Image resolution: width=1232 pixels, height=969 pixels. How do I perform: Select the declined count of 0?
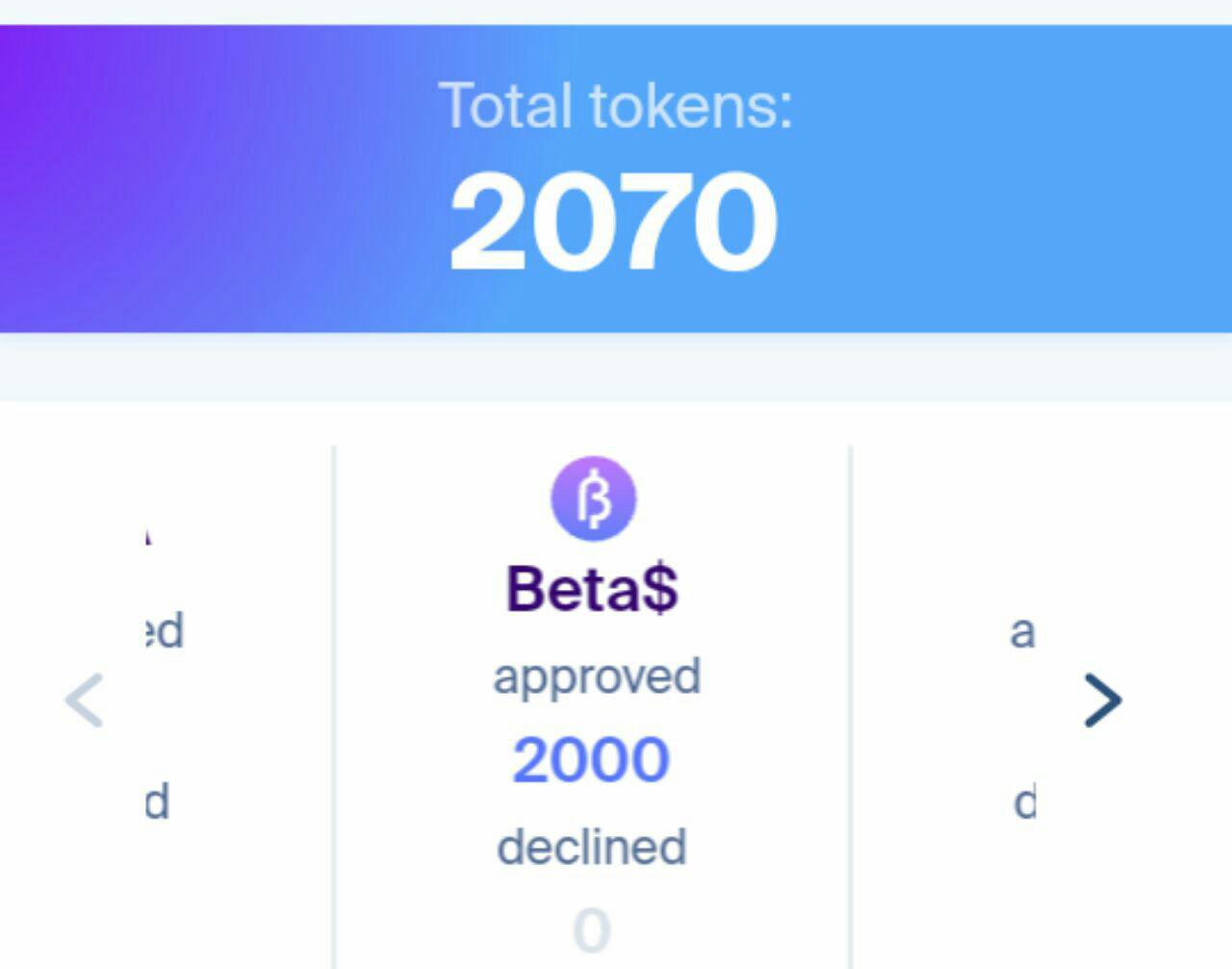591,931
